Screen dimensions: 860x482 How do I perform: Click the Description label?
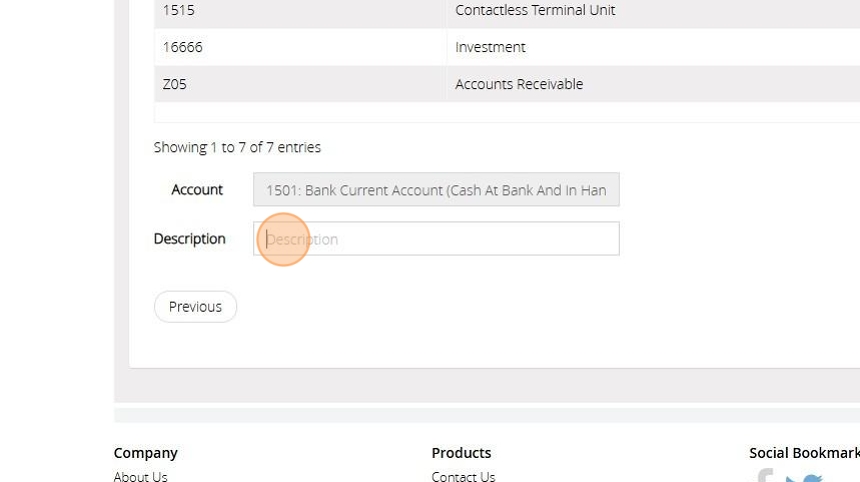click(189, 239)
